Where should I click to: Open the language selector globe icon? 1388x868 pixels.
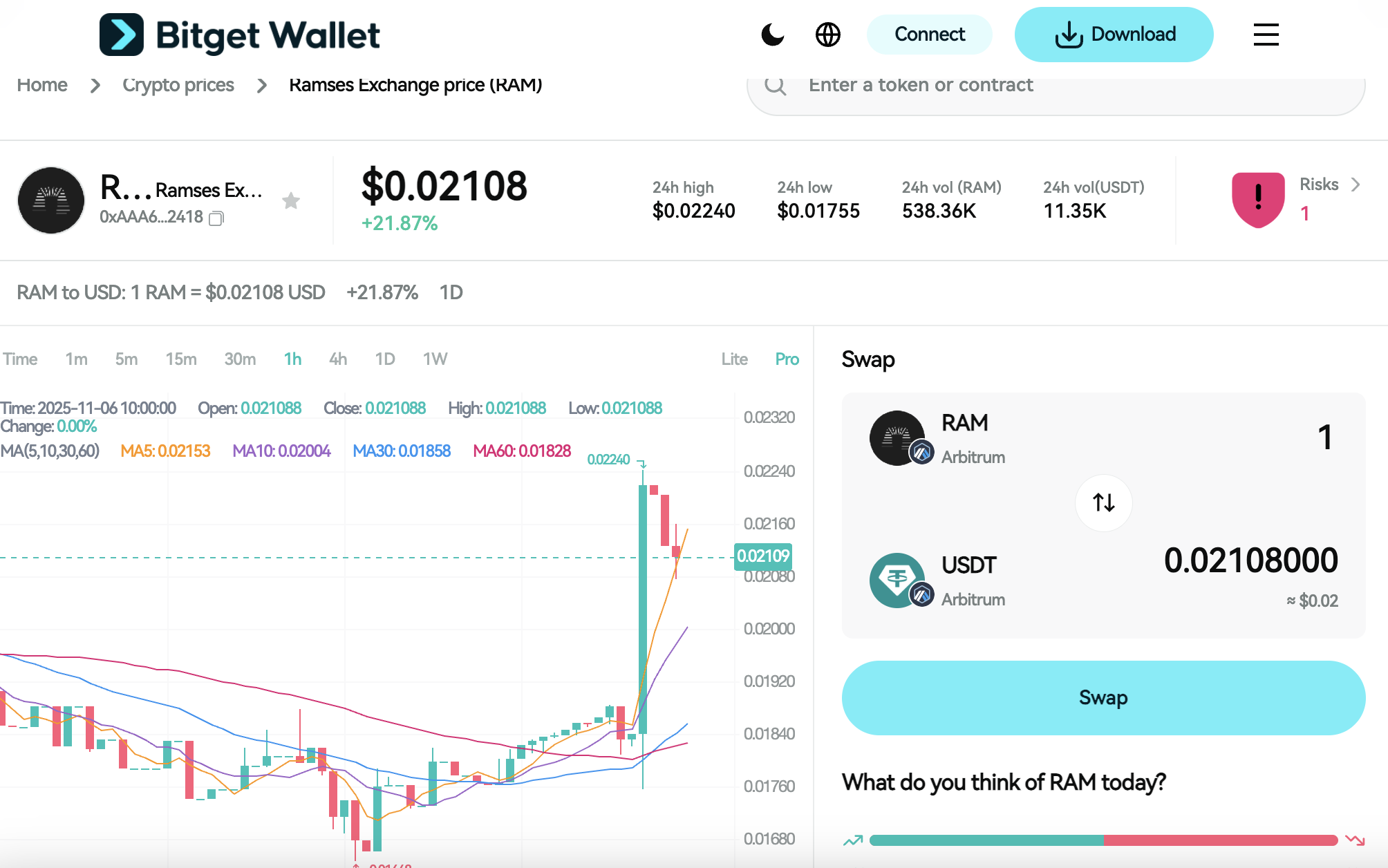click(x=828, y=34)
